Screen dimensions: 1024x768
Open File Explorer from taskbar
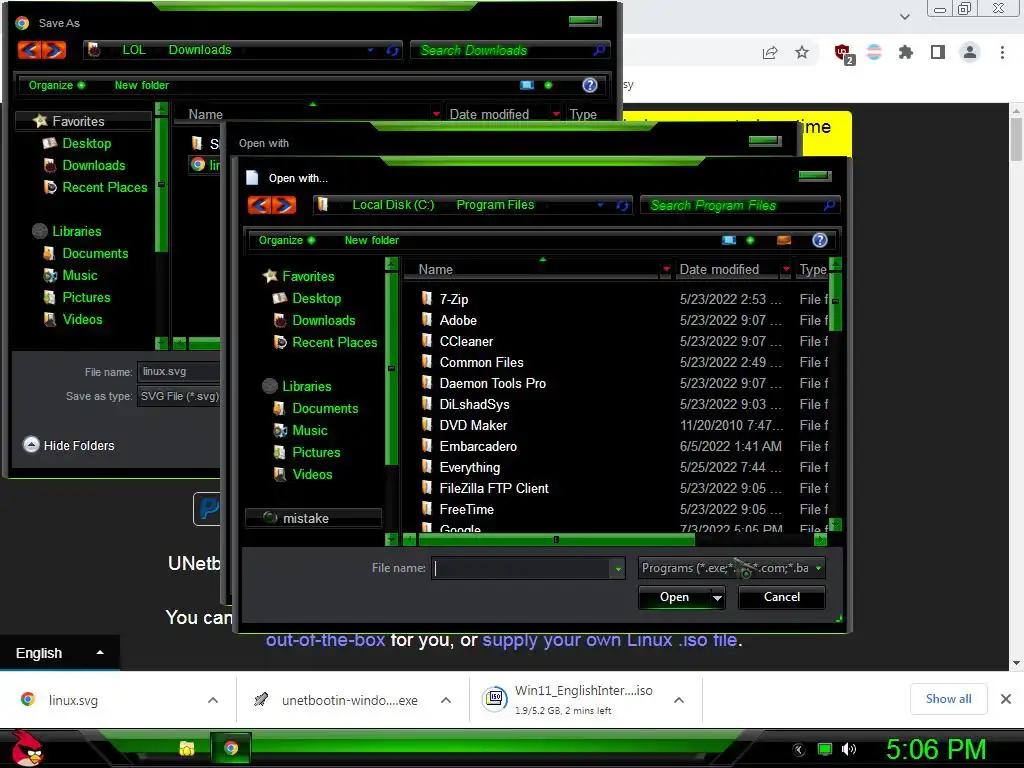coord(187,748)
